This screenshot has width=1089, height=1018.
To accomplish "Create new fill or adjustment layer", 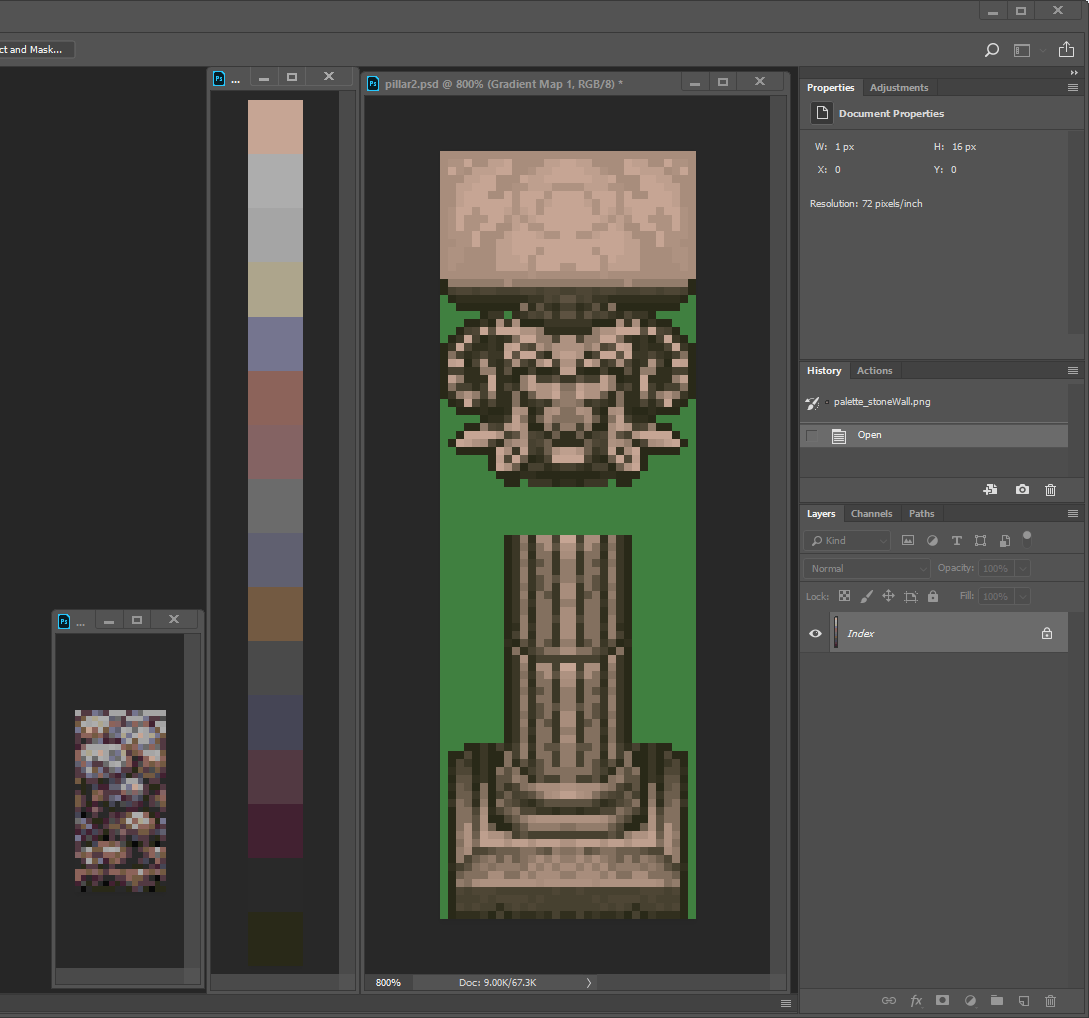I will tap(969, 1000).
